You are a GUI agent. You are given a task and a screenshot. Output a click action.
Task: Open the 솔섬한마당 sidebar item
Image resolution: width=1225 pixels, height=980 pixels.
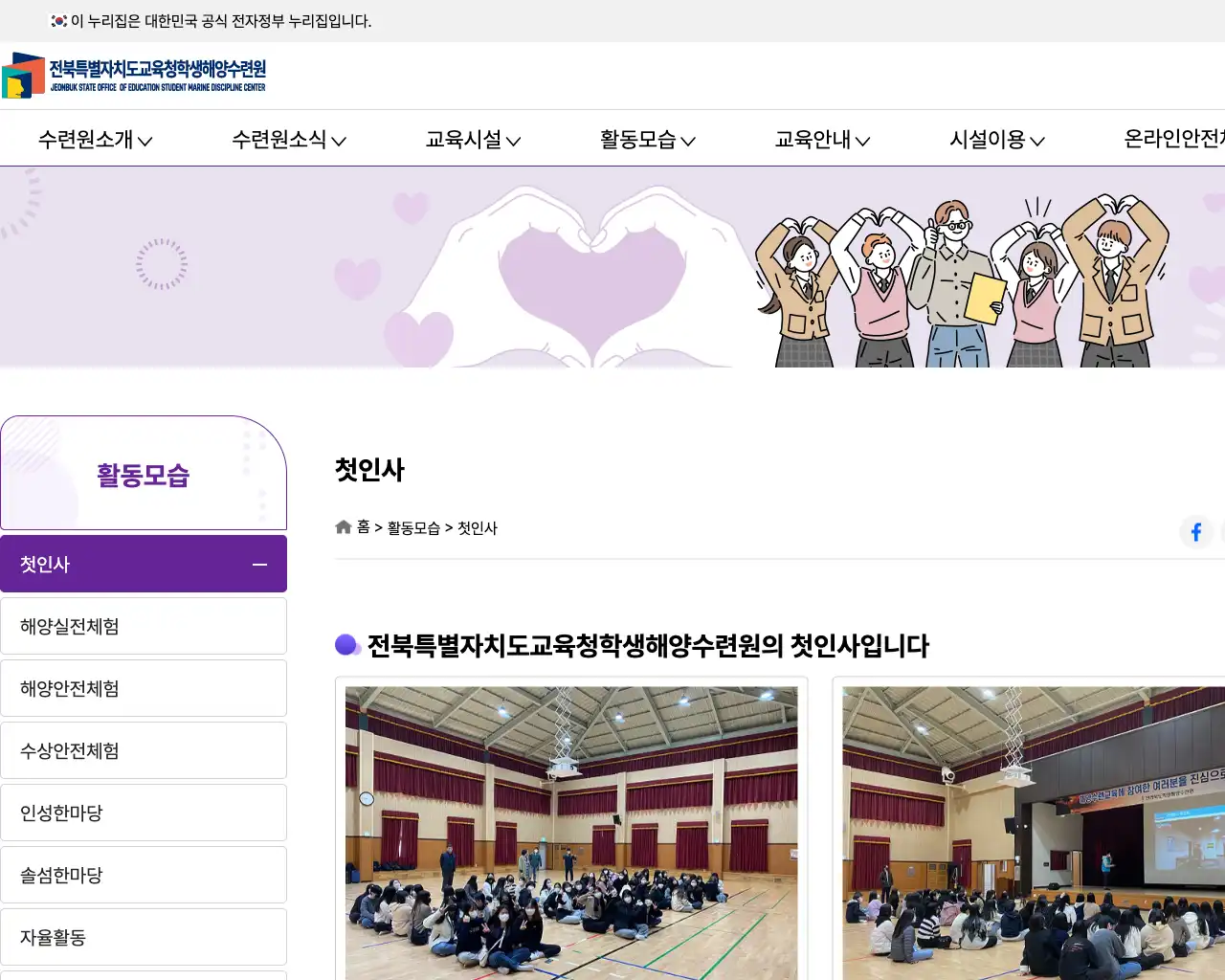(144, 875)
